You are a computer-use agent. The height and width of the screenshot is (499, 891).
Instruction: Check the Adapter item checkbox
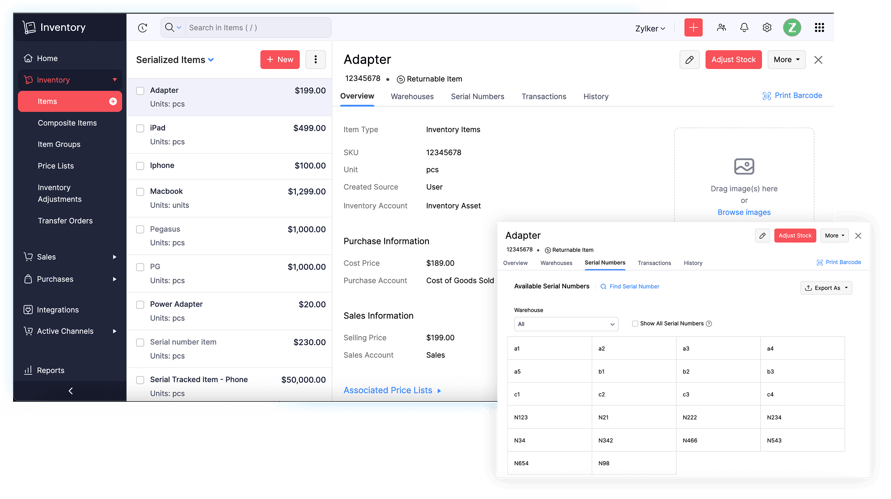(140, 90)
